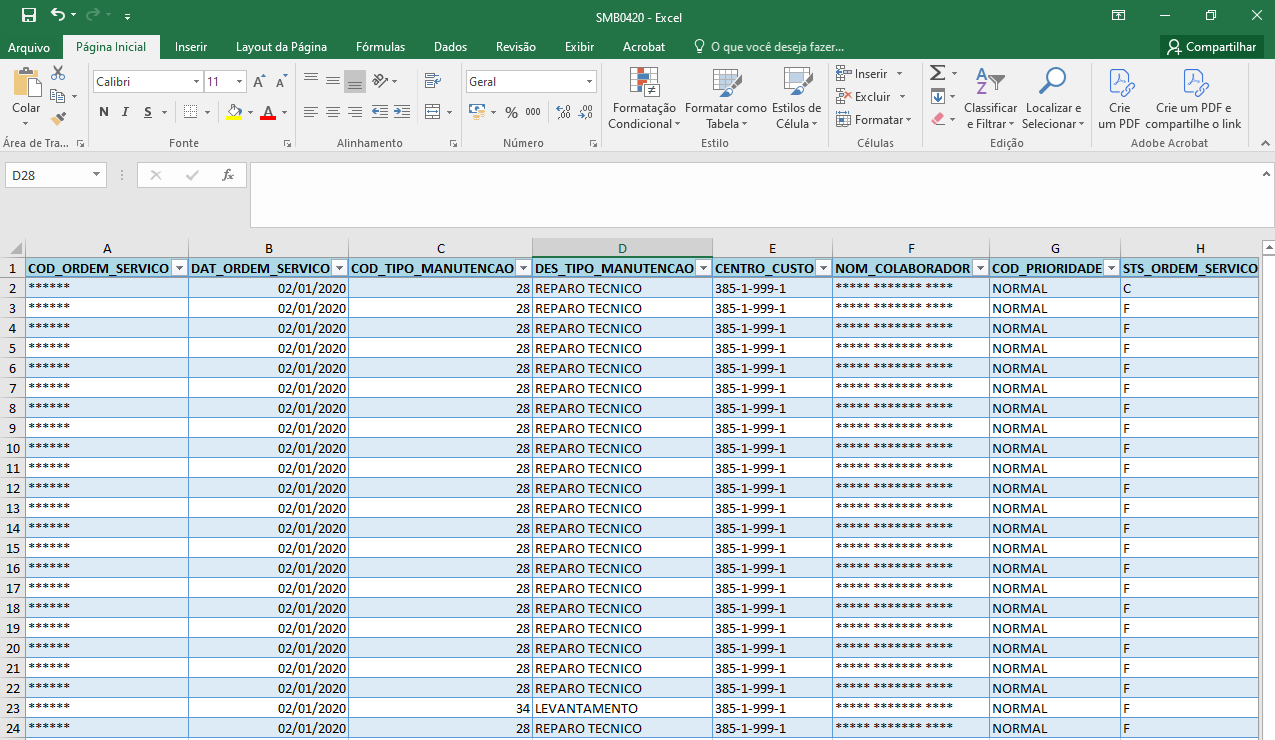Click the Compartilhar button
The width and height of the screenshot is (1275, 740).
pyautogui.click(x=1212, y=47)
